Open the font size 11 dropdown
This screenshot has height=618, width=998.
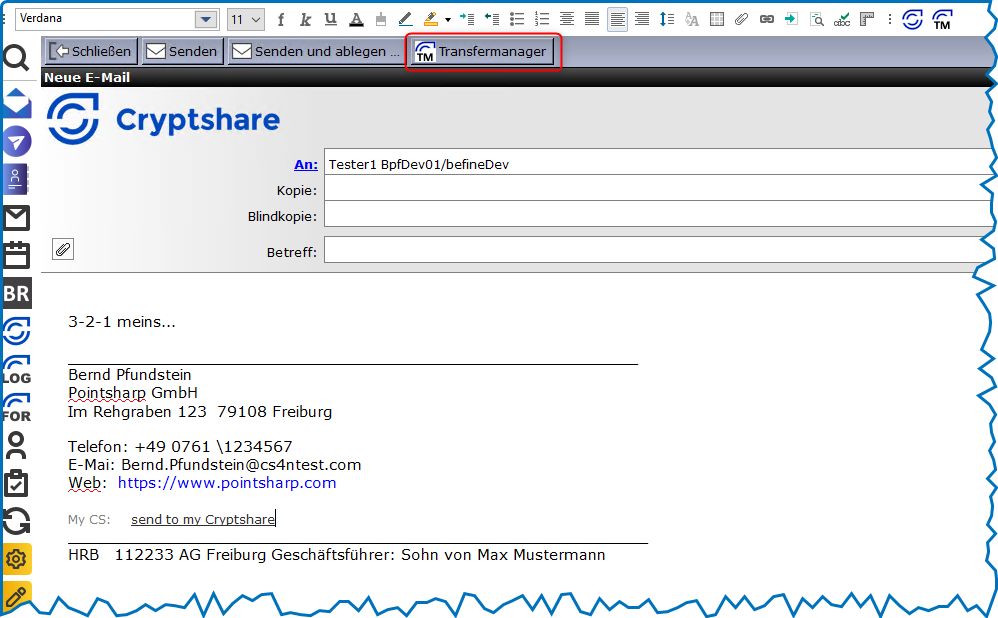[256, 19]
